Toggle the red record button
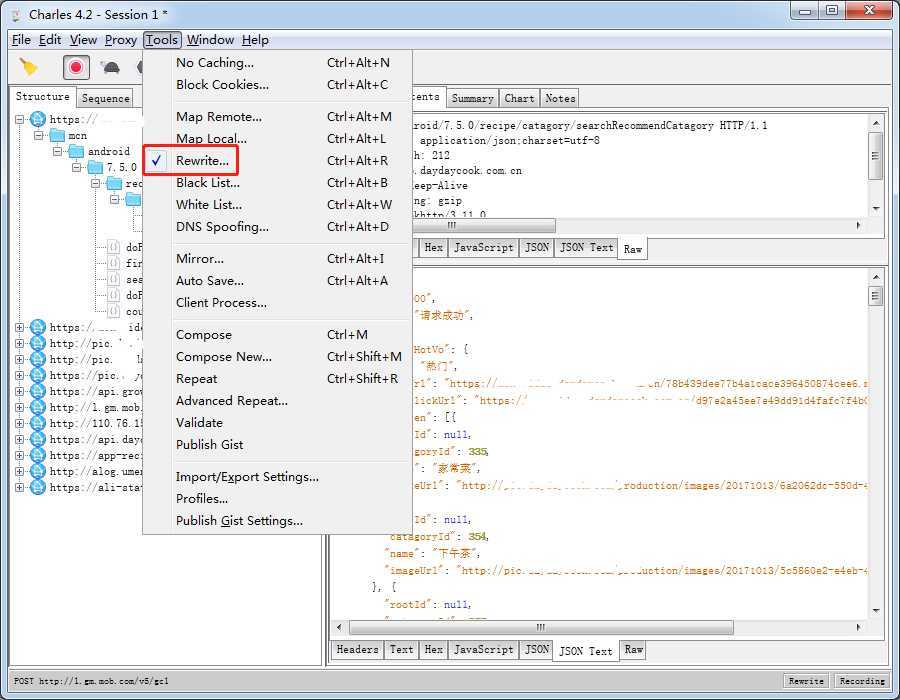Screen dimensions: 900x700 [x=76, y=67]
